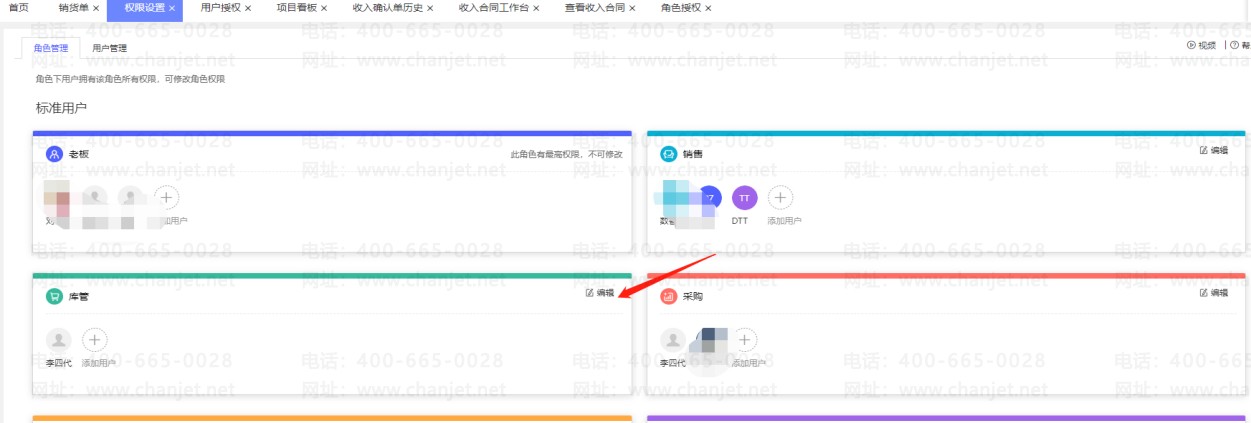Click the 此角色有最高权限，不可修改 notice
The width and height of the screenshot is (1251, 423).
pyautogui.click(x=566, y=154)
